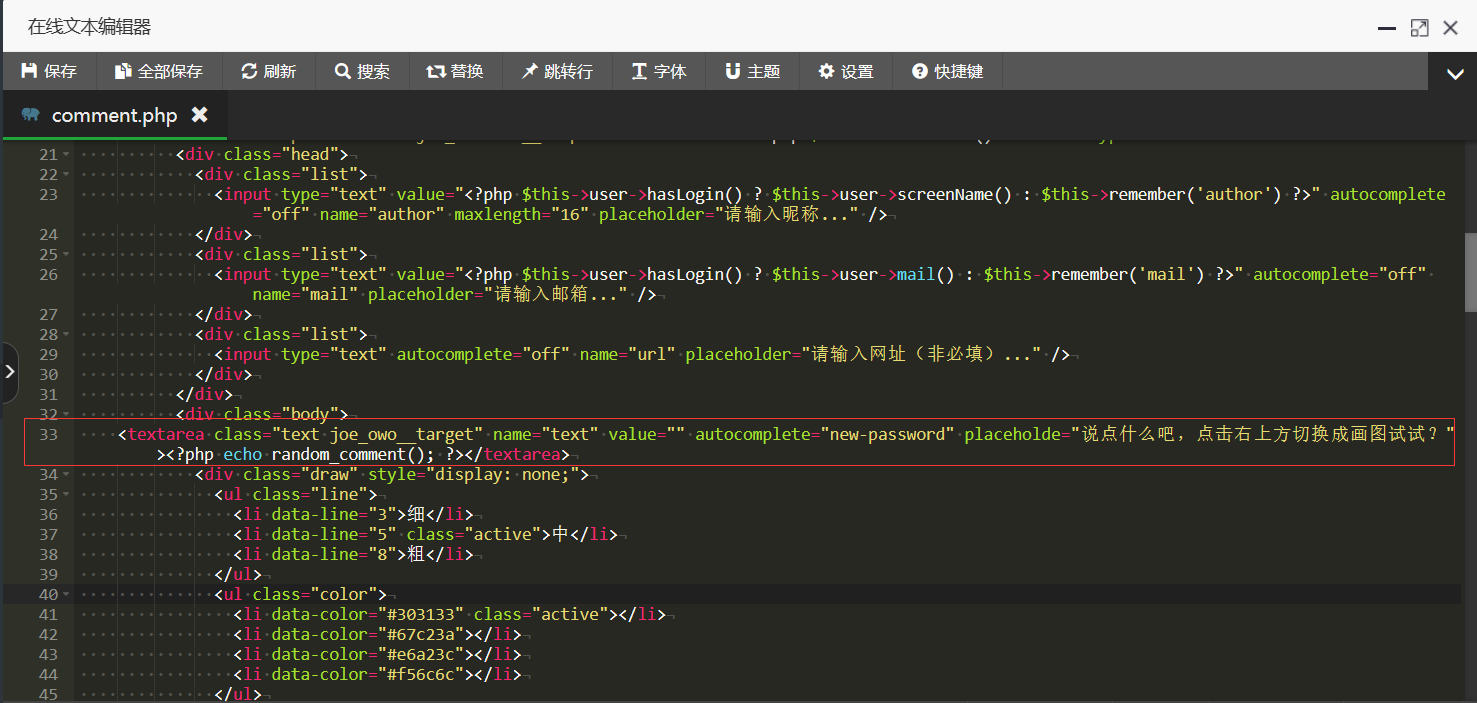Expand the toolbar chevron at far right
The image size is (1477, 703).
coord(1453,73)
